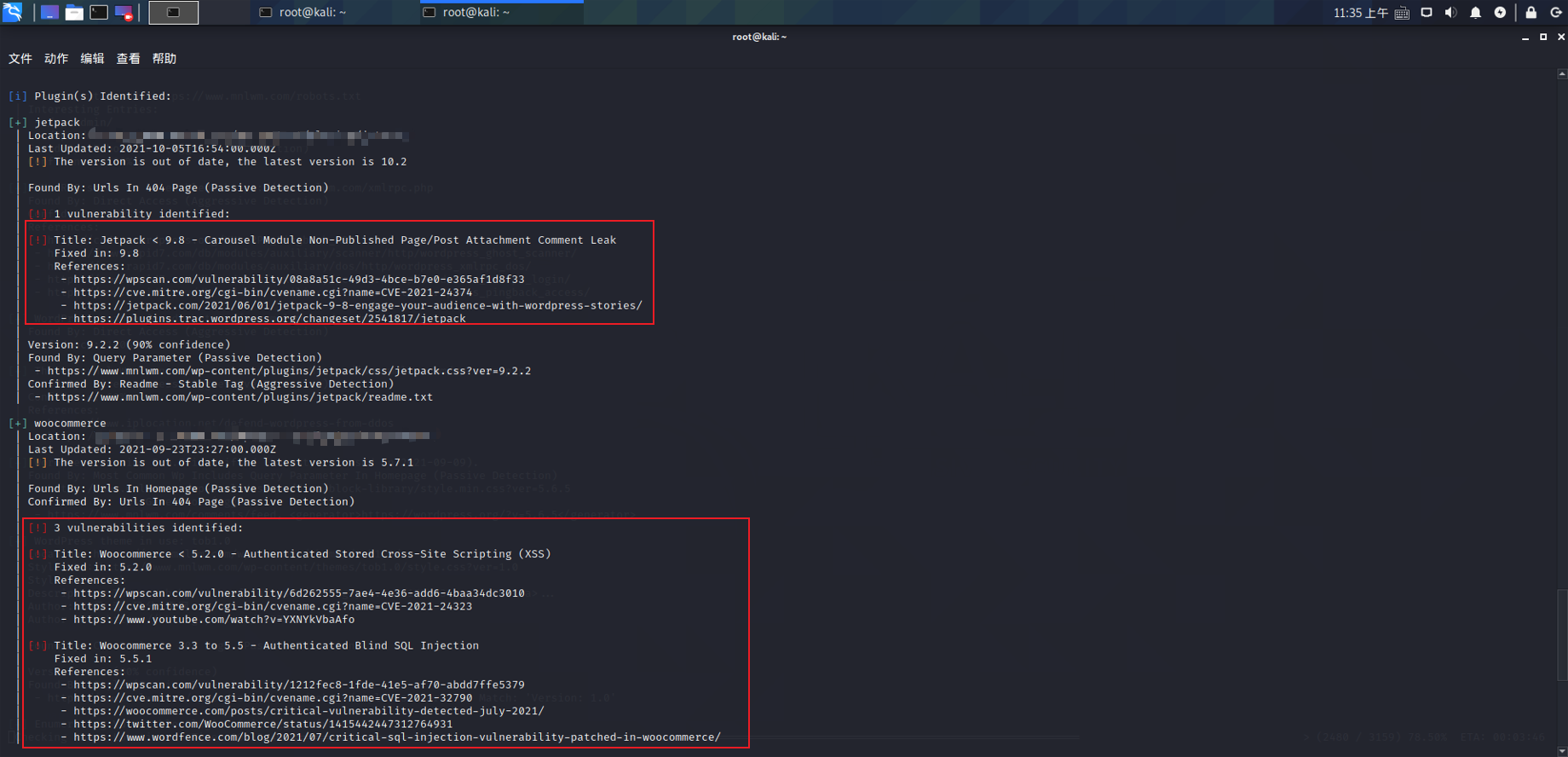Click the 11:35 clock in the panel
The image size is (1568, 757).
1360,13
